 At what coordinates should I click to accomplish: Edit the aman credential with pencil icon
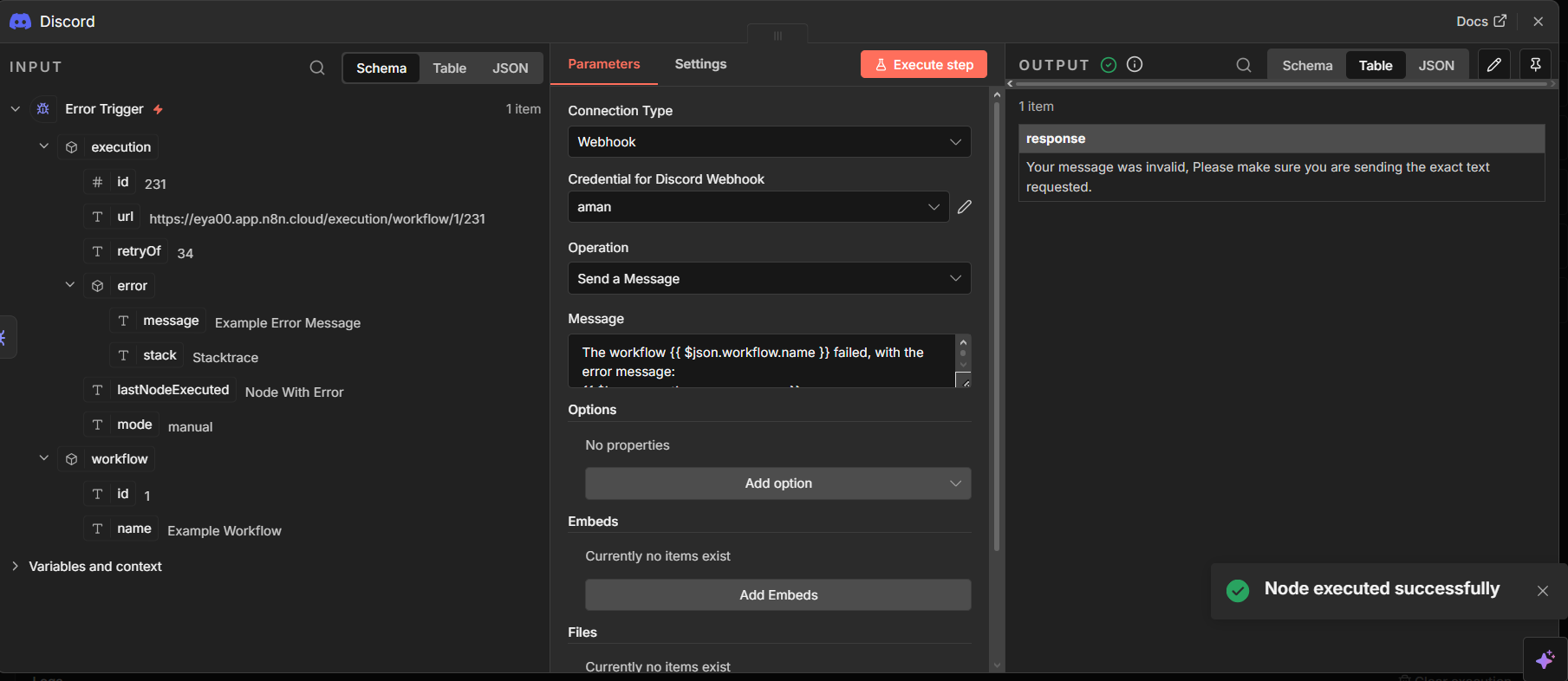click(965, 207)
